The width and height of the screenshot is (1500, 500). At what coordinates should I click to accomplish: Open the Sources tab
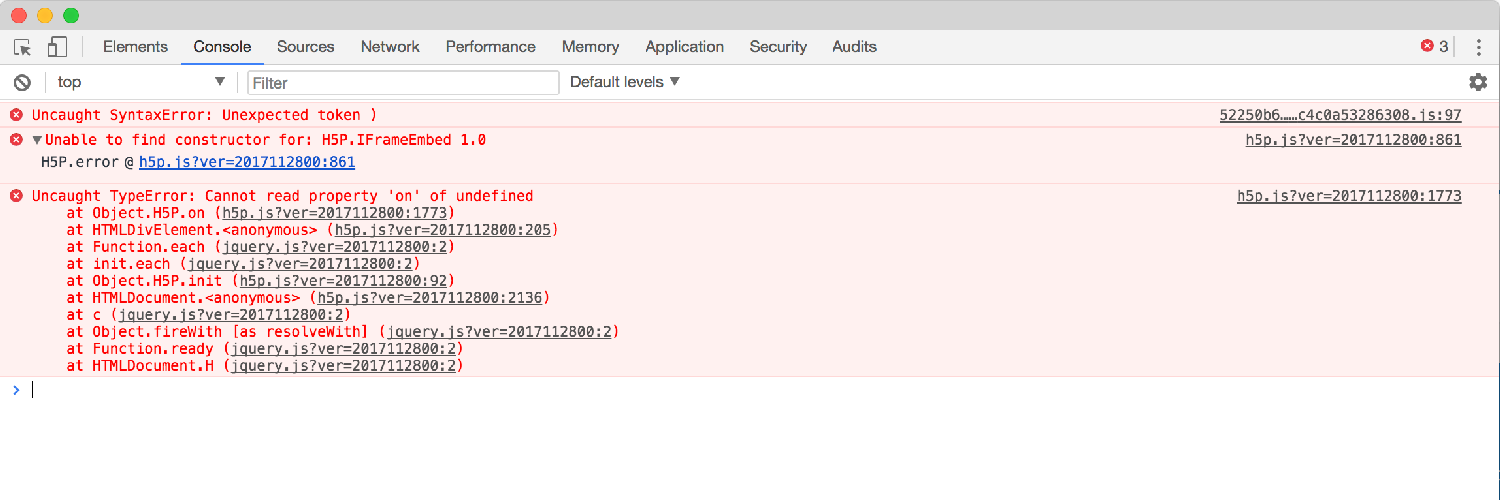click(x=305, y=46)
